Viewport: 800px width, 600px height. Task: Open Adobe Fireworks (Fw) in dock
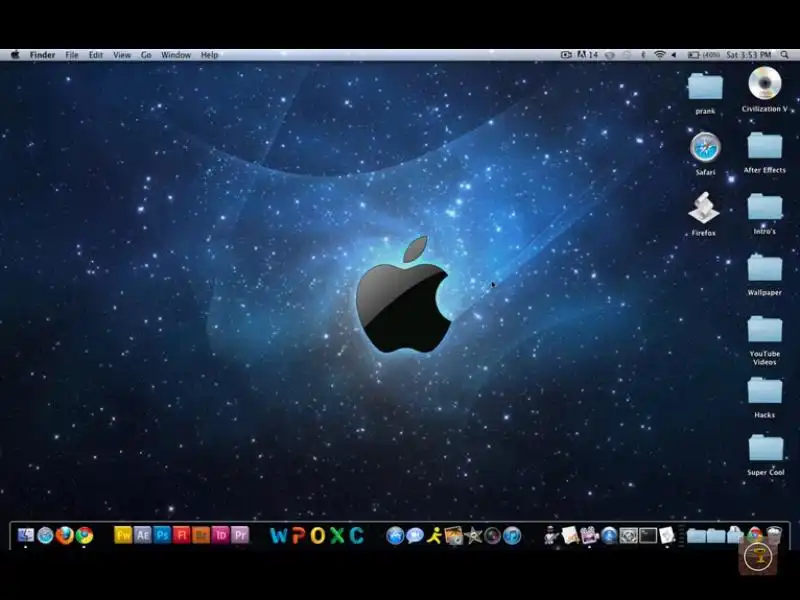[123, 535]
